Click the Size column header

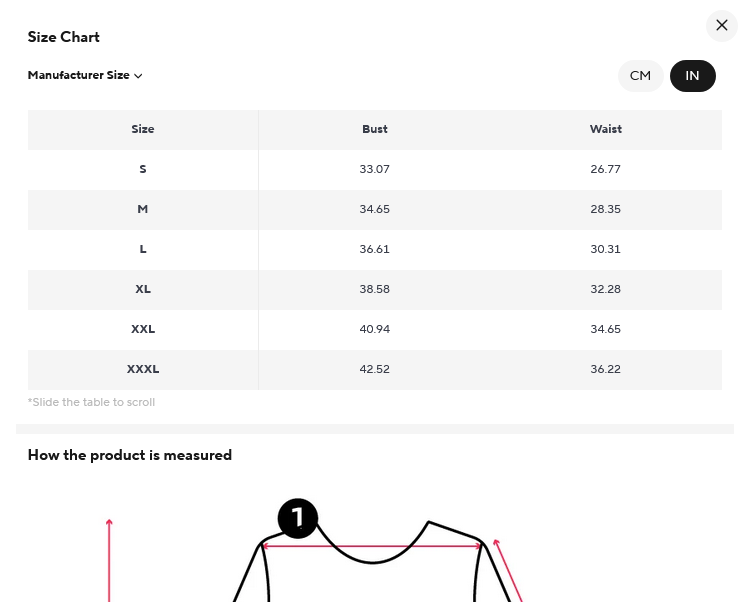coord(143,129)
